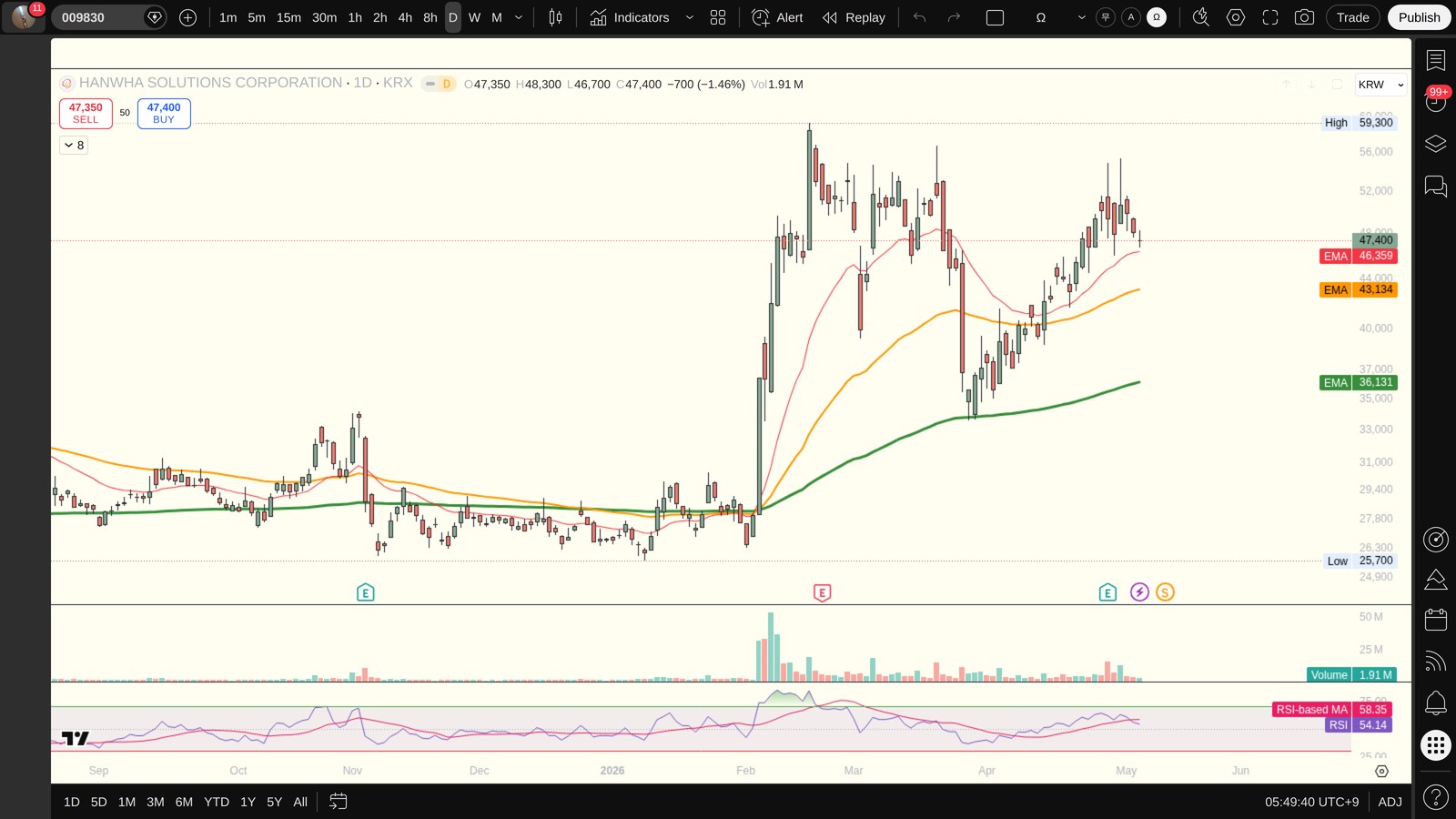This screenshot has width=1456, height=819.
Task: Click the redo arrow
Action: point(954,17)
